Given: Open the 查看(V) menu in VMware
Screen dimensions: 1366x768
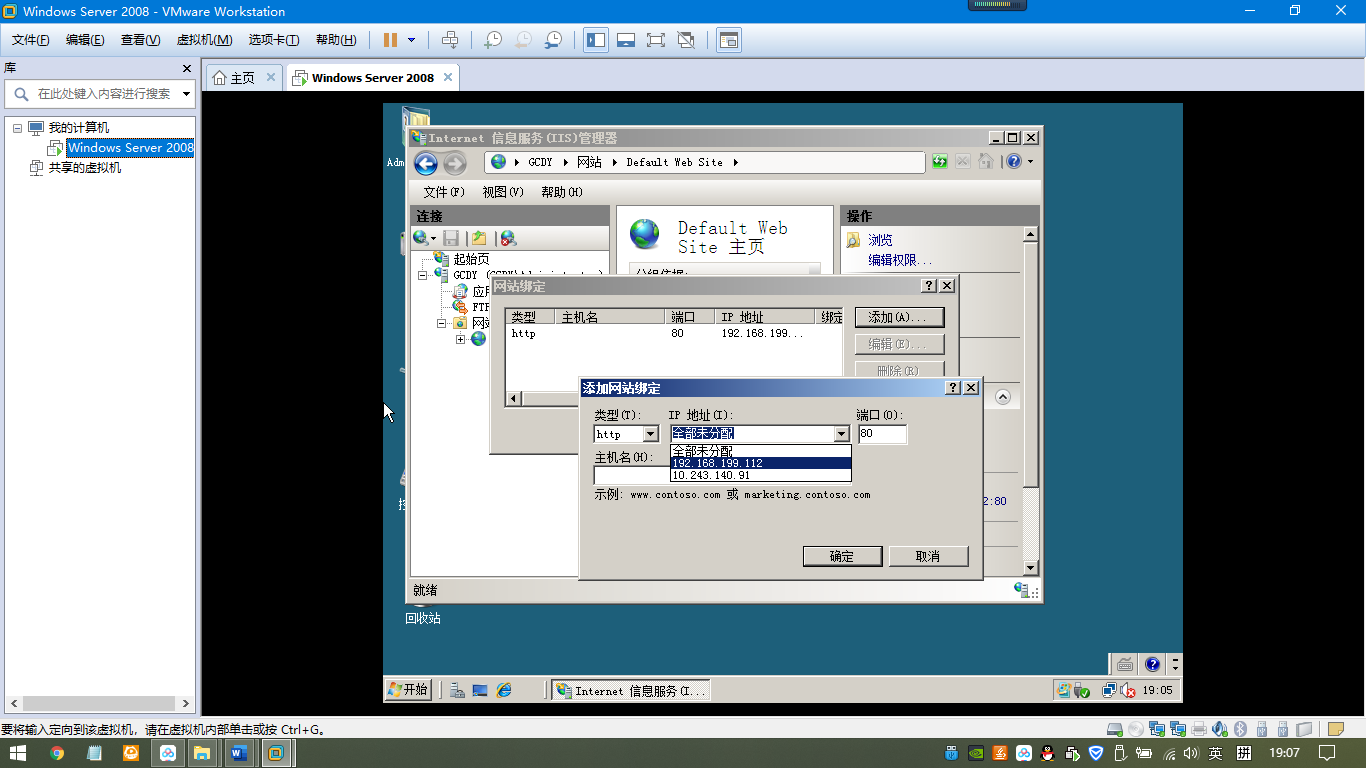Looking at the screenshot, I should (x=140, y=40).
